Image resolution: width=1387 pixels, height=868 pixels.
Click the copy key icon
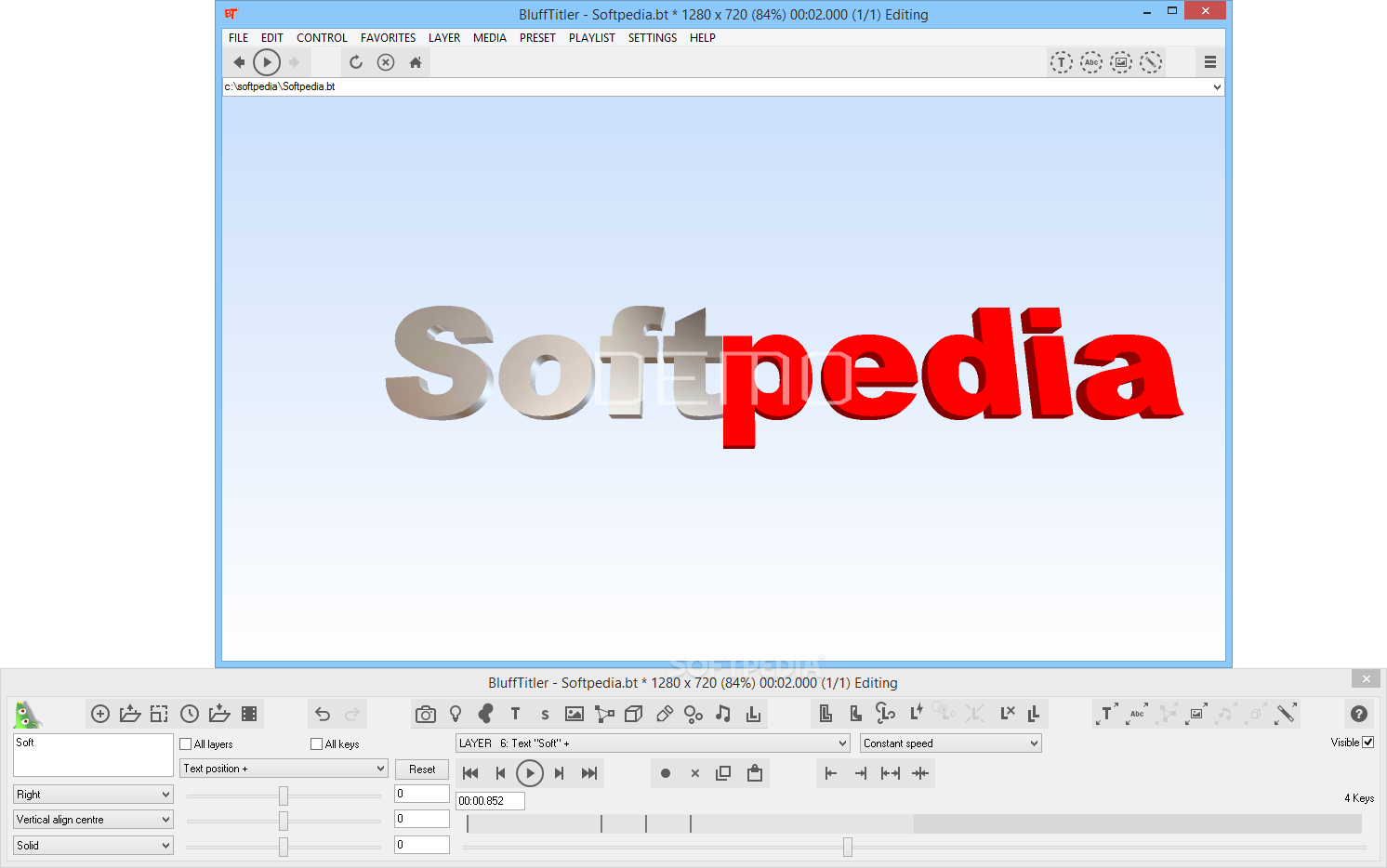point(723,773)
